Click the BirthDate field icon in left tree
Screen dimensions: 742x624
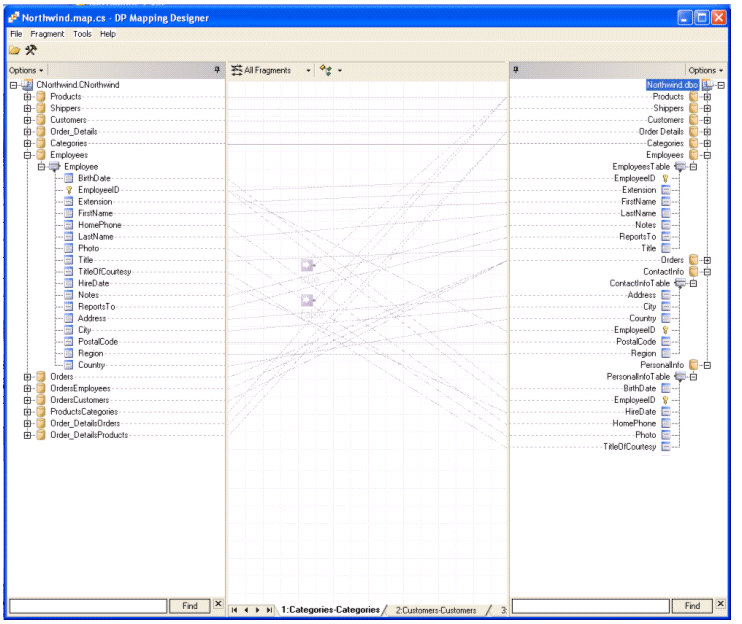pyautogui.click(x=69, y=178)
